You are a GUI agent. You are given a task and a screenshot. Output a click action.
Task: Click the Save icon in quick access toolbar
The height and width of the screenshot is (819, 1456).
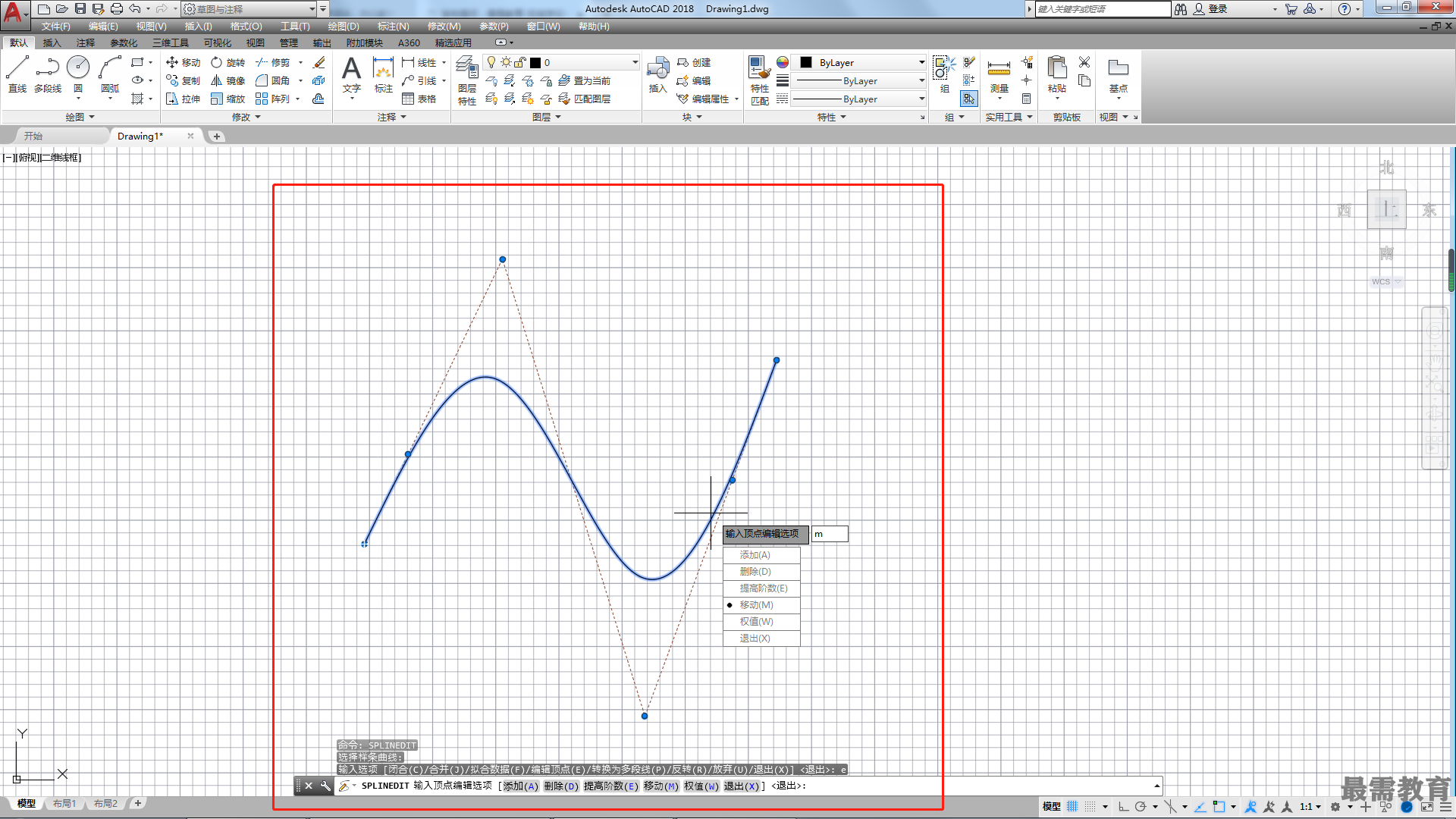pos(80,9)
